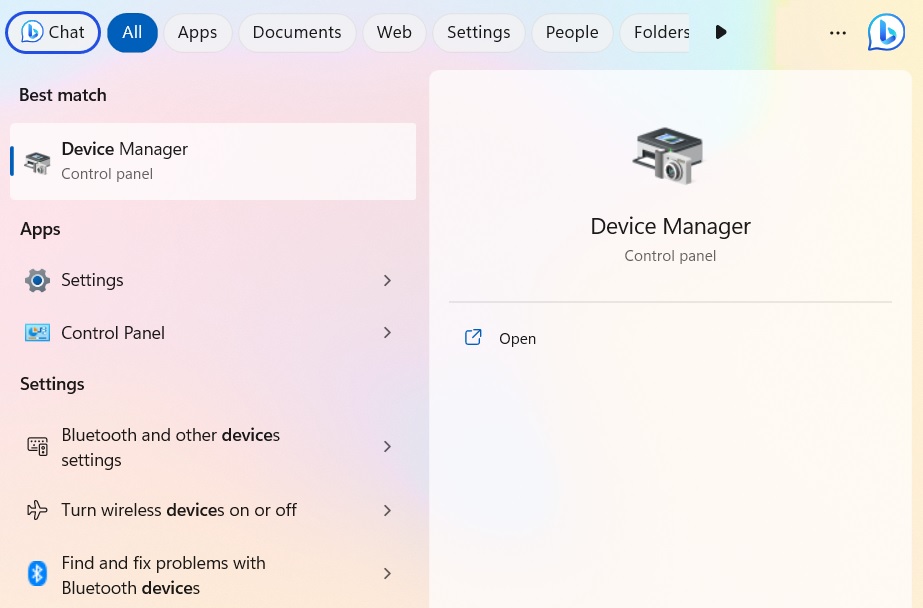Open the ellipsis overflow menu

837,32
